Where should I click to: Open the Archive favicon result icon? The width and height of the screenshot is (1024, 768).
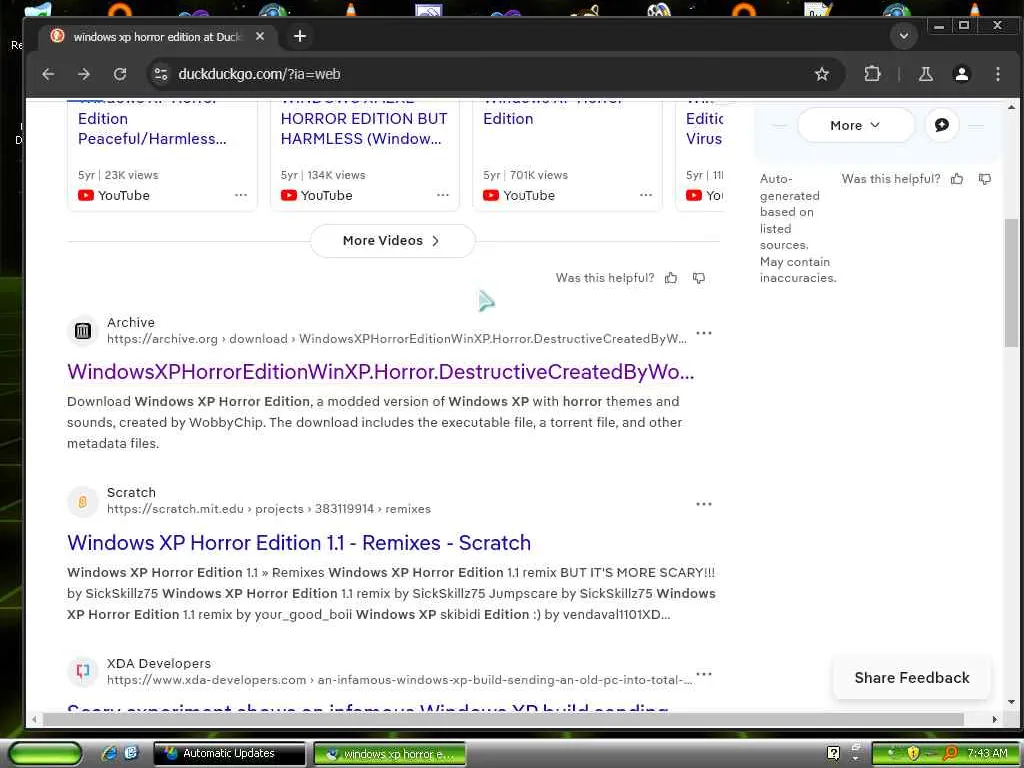click(83, 331)
